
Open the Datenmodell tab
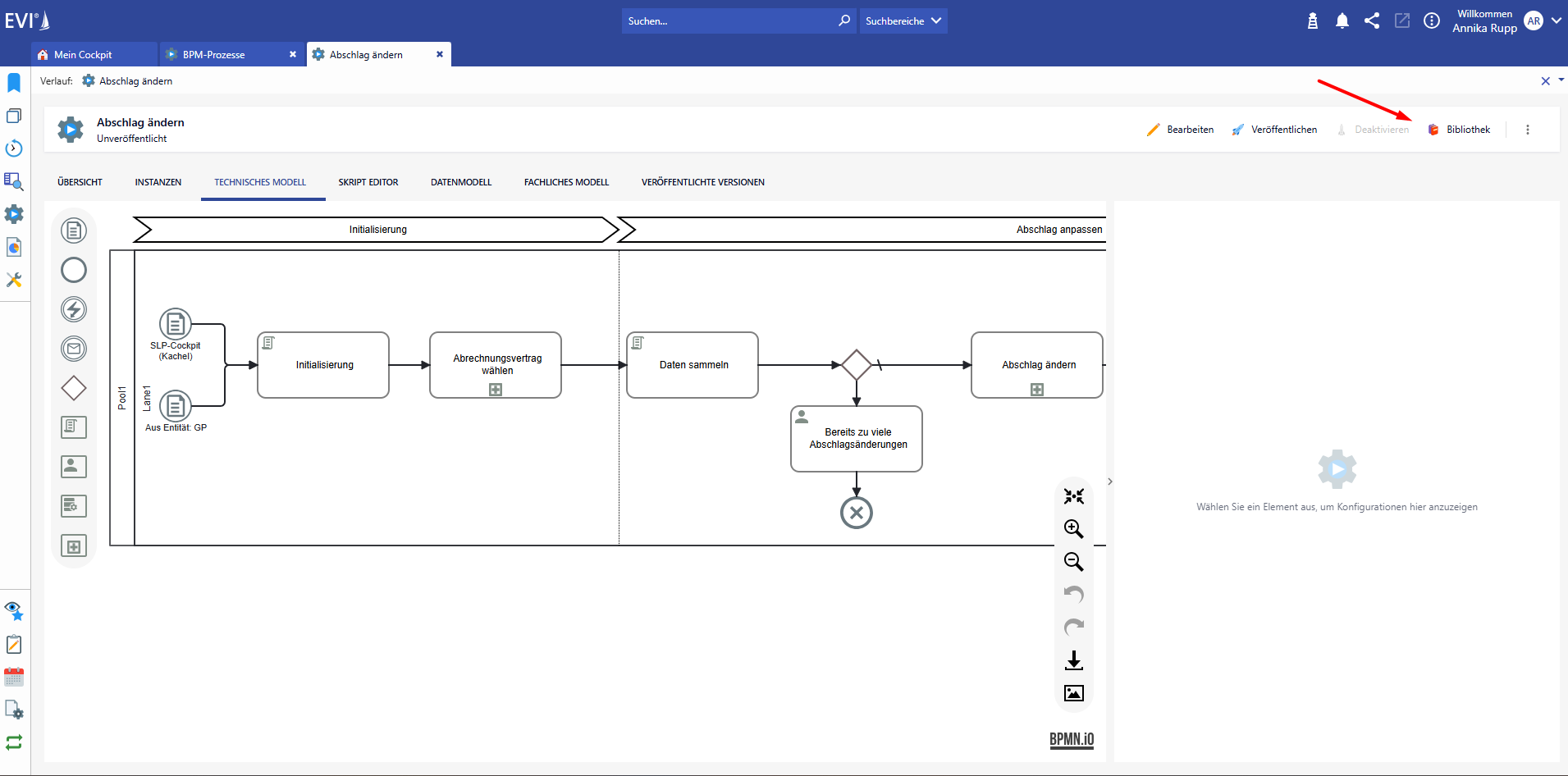click(461, 182)
